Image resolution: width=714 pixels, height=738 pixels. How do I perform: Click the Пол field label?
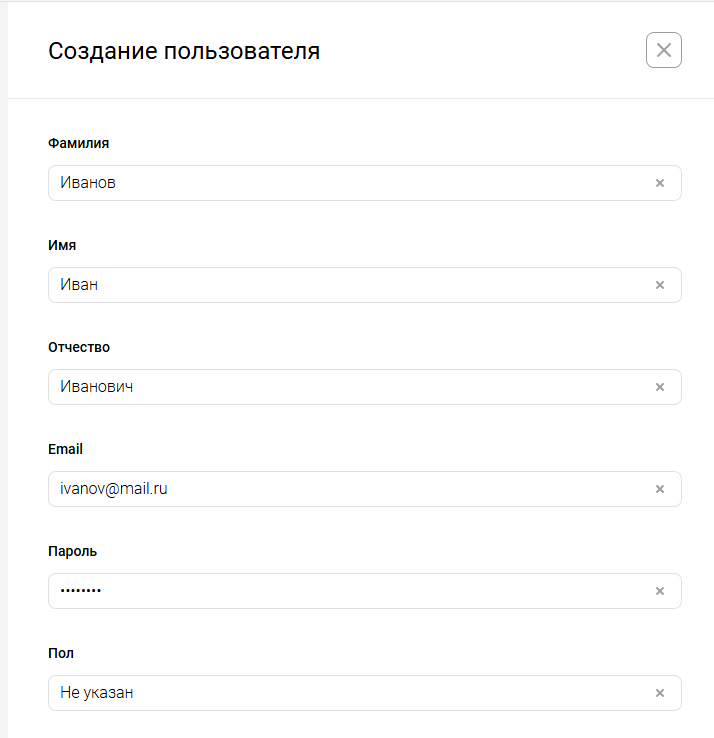pos(61,653)
